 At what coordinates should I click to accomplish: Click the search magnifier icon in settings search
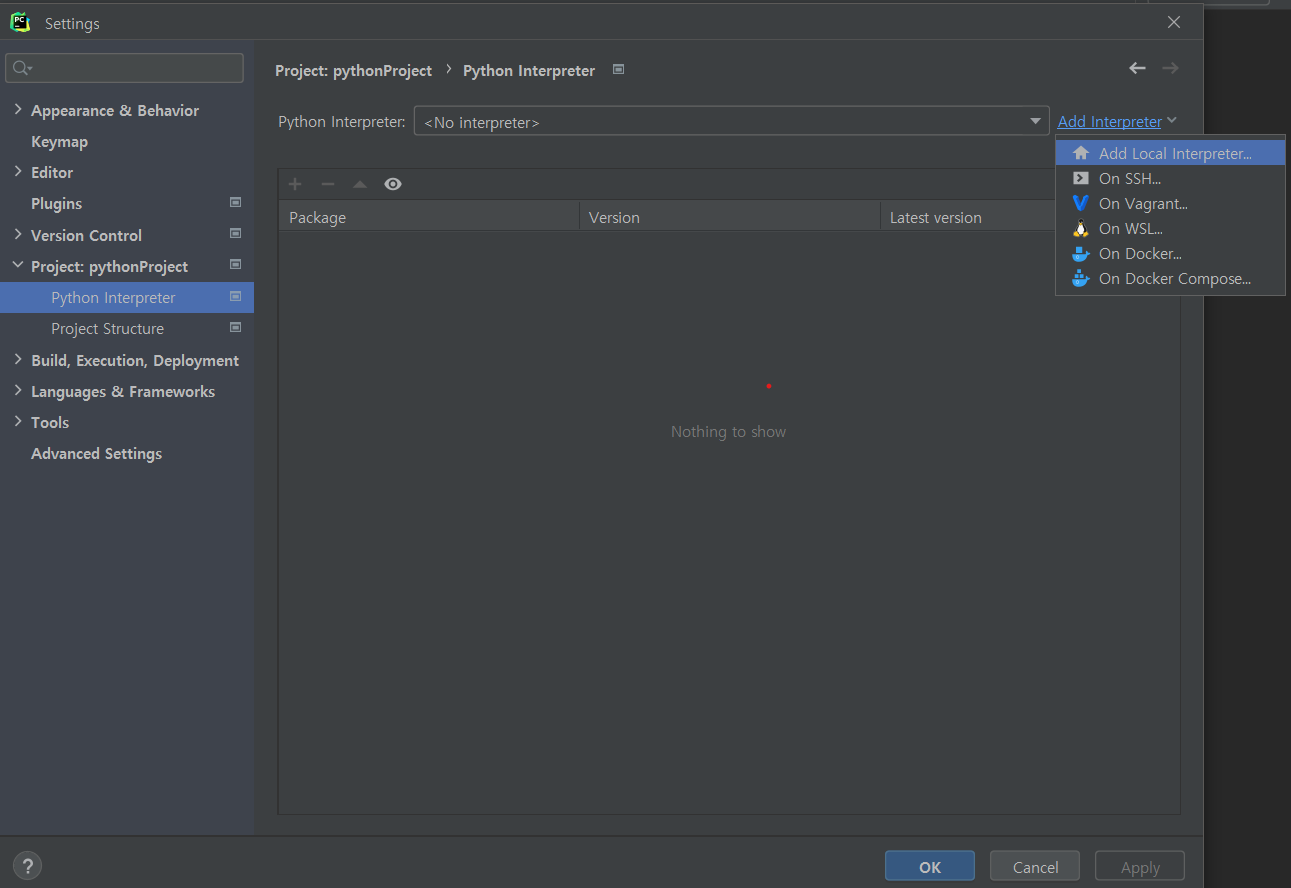click(22, 68)
